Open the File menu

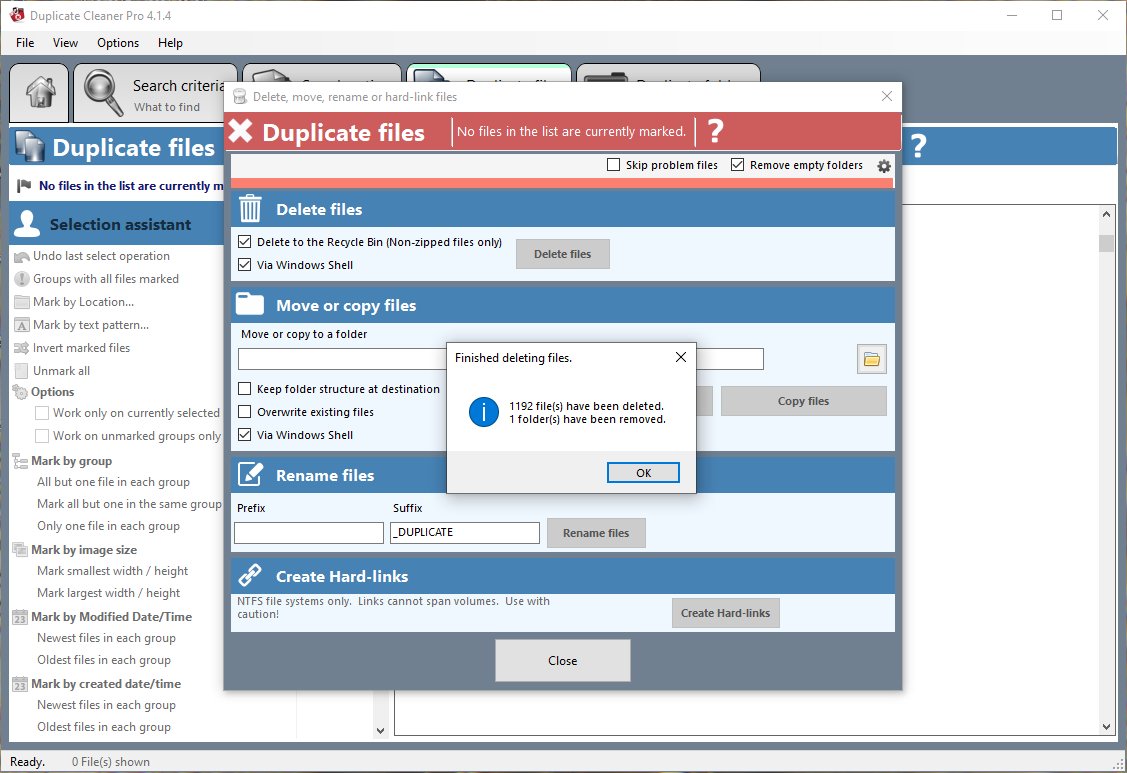(x=25, y=42)
